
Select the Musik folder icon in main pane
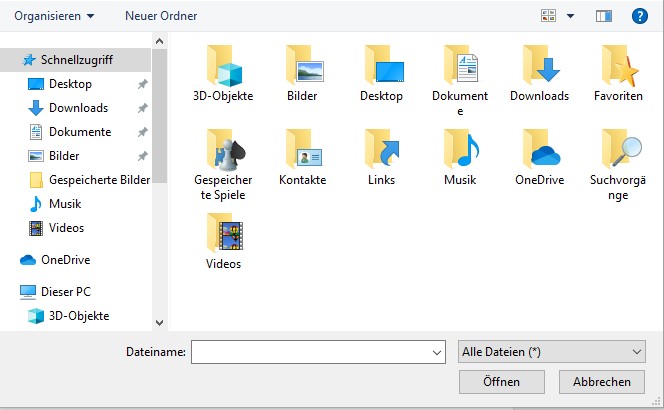(461, 149)
